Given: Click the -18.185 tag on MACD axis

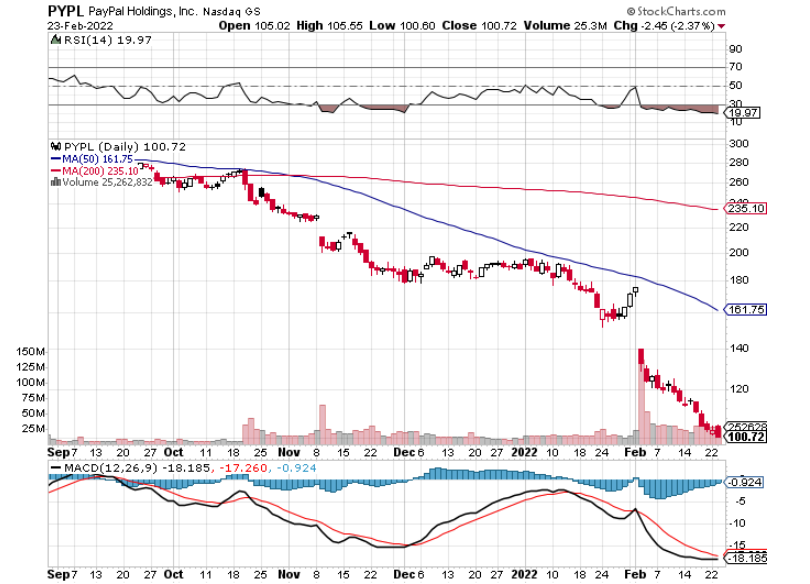Looking at the screenshot, I should pyautogui.click(x=746, y=558).
